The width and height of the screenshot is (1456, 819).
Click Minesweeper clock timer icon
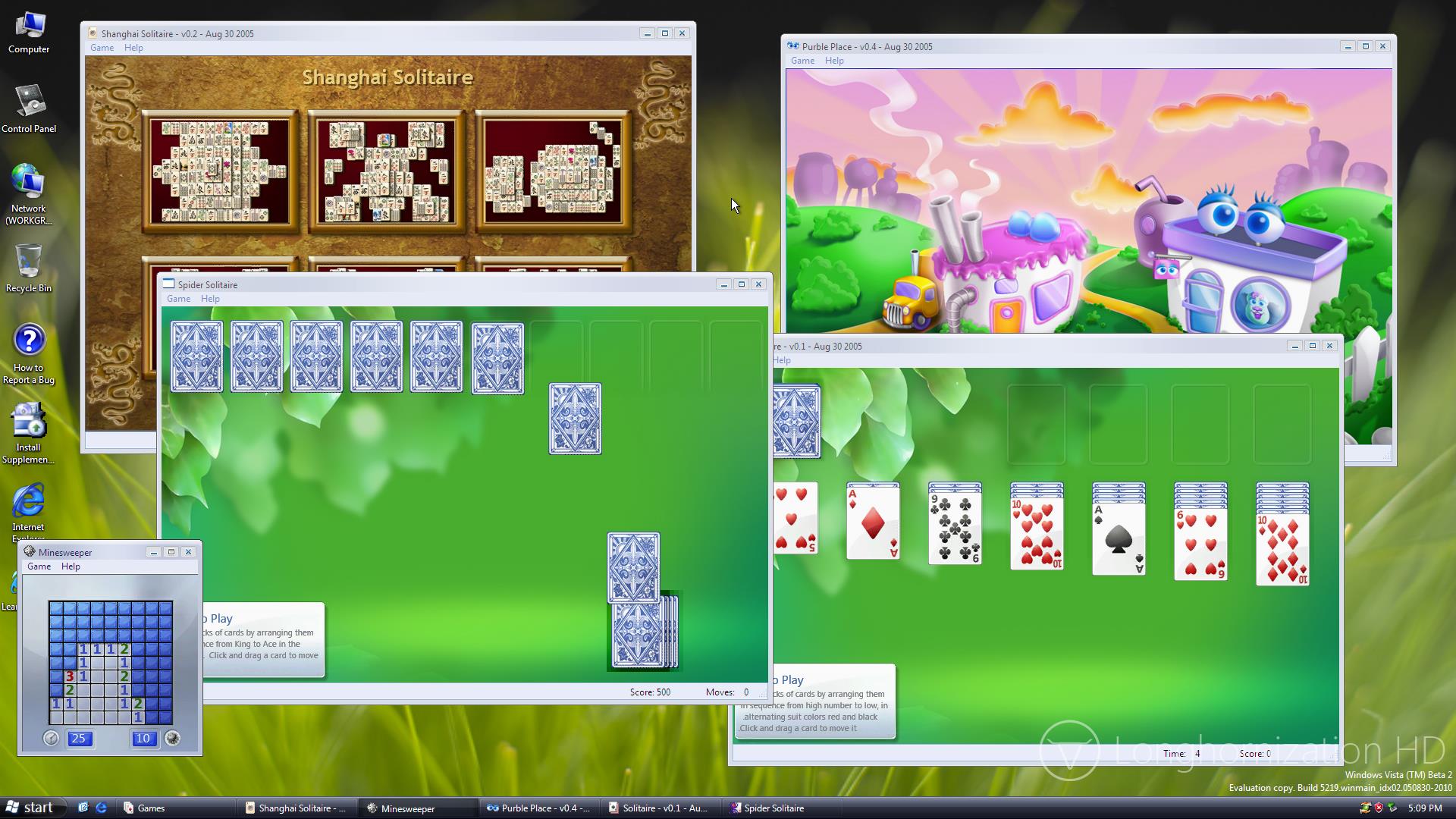51,739
